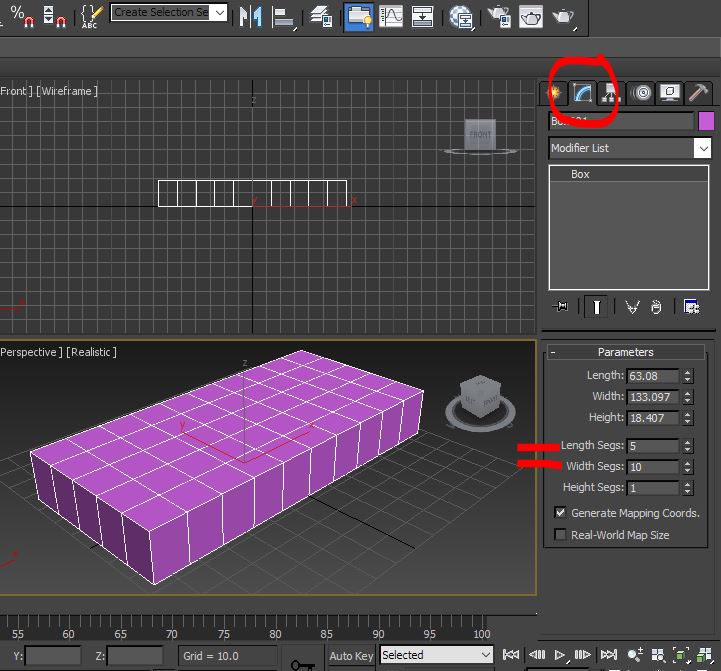Click the Length Segs input field
Image resolution: width=721 pixels, height=671 pixels.
[652, 446]
